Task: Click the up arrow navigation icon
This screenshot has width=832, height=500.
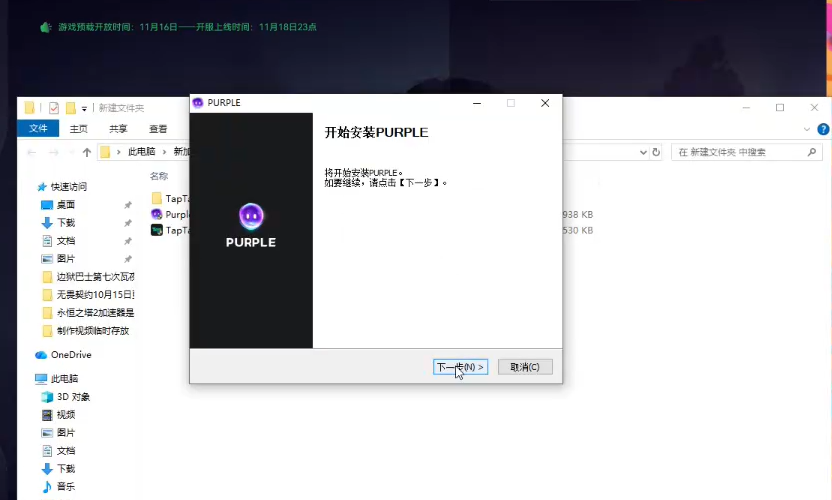Action: pyautogui.click(x=87, y=152)
